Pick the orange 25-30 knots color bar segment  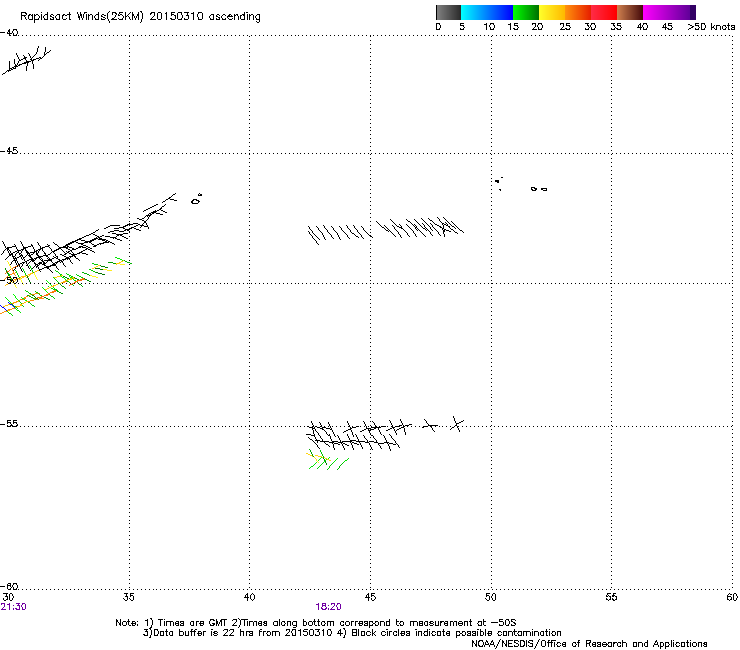tap(578, 12)
